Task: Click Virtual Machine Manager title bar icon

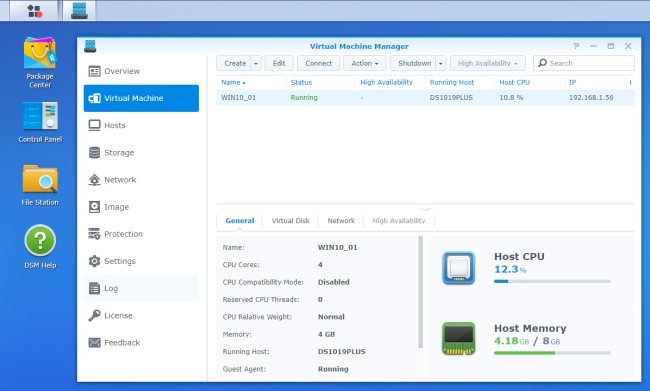Action: 90,46
